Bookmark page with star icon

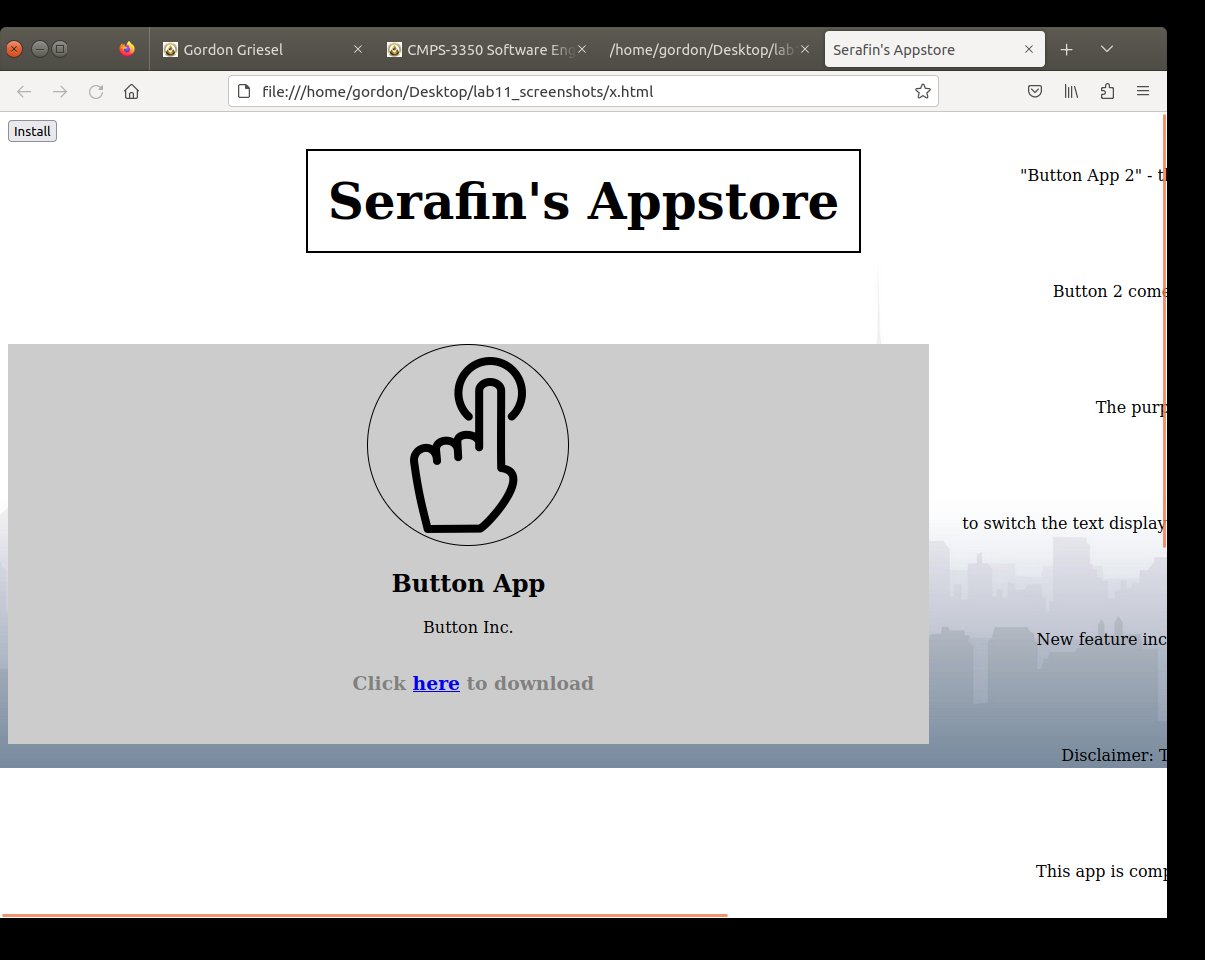point(922,92)
